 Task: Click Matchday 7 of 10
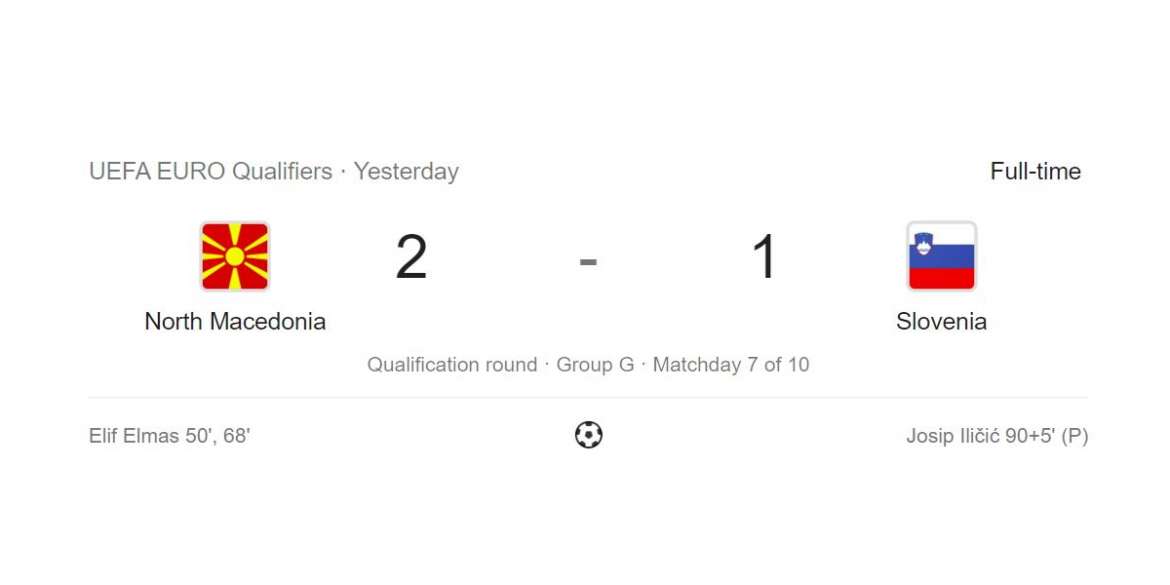731,364
